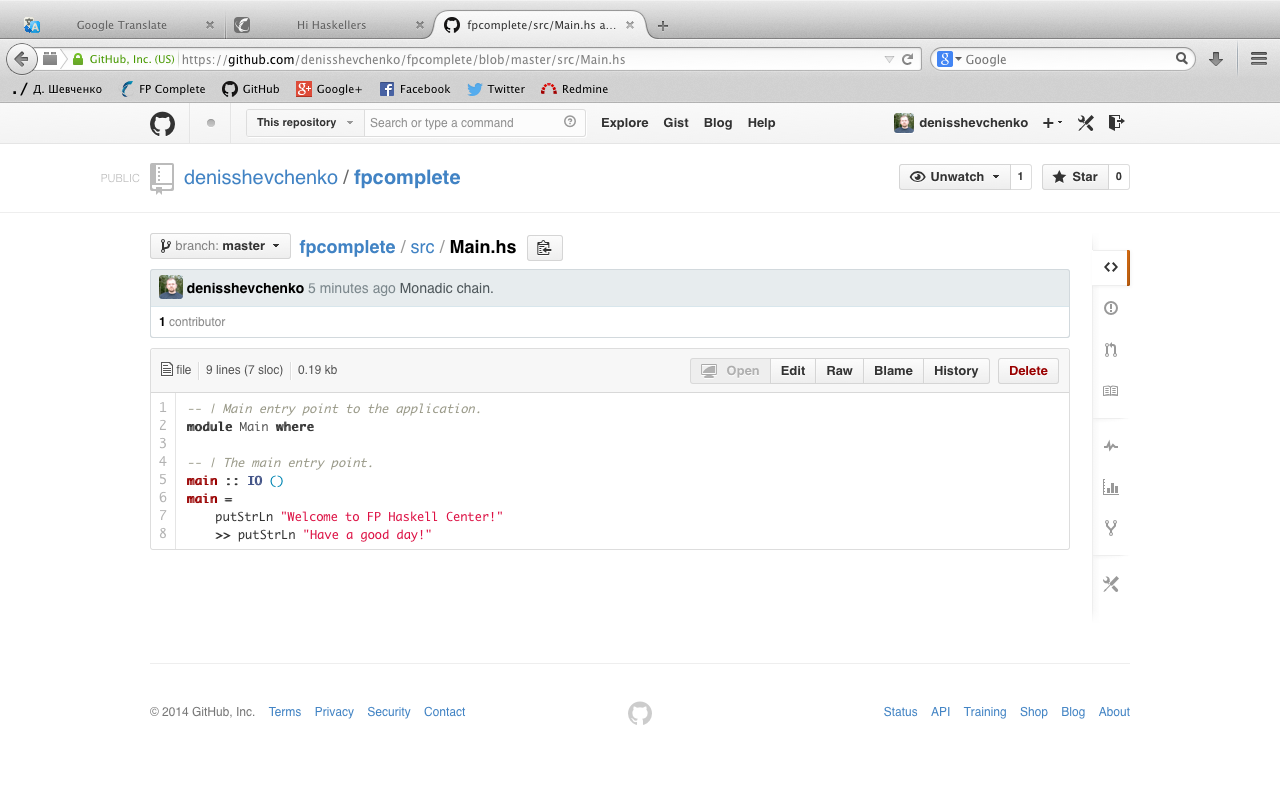This screenshot has width=1280, height=800.
Task: Open This repository search scope dropdown
Action: click(x=305, y=123)
